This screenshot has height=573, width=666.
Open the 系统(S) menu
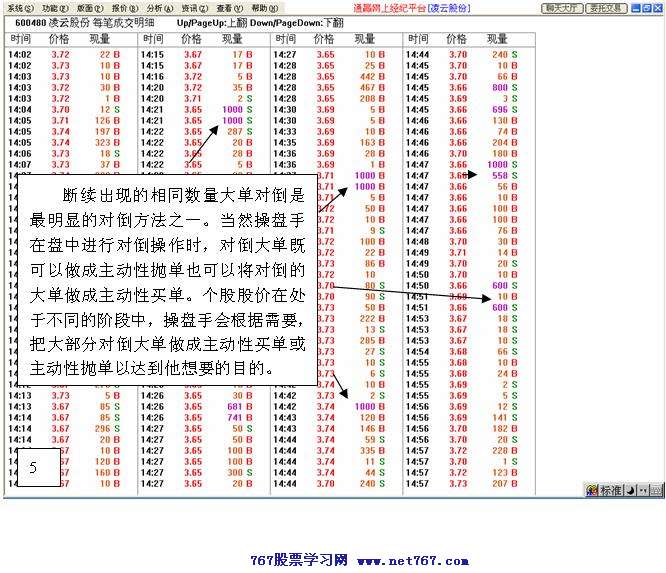[19, 7]
